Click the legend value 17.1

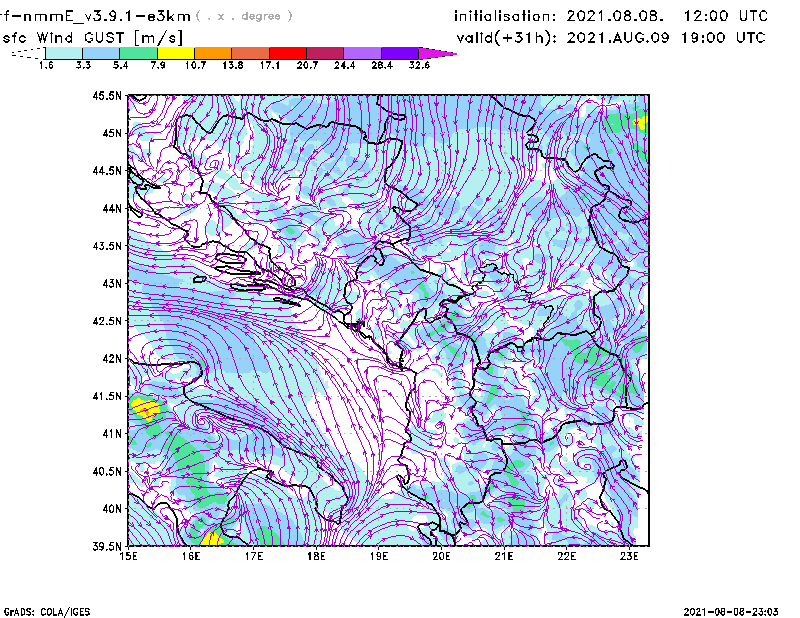270,65
